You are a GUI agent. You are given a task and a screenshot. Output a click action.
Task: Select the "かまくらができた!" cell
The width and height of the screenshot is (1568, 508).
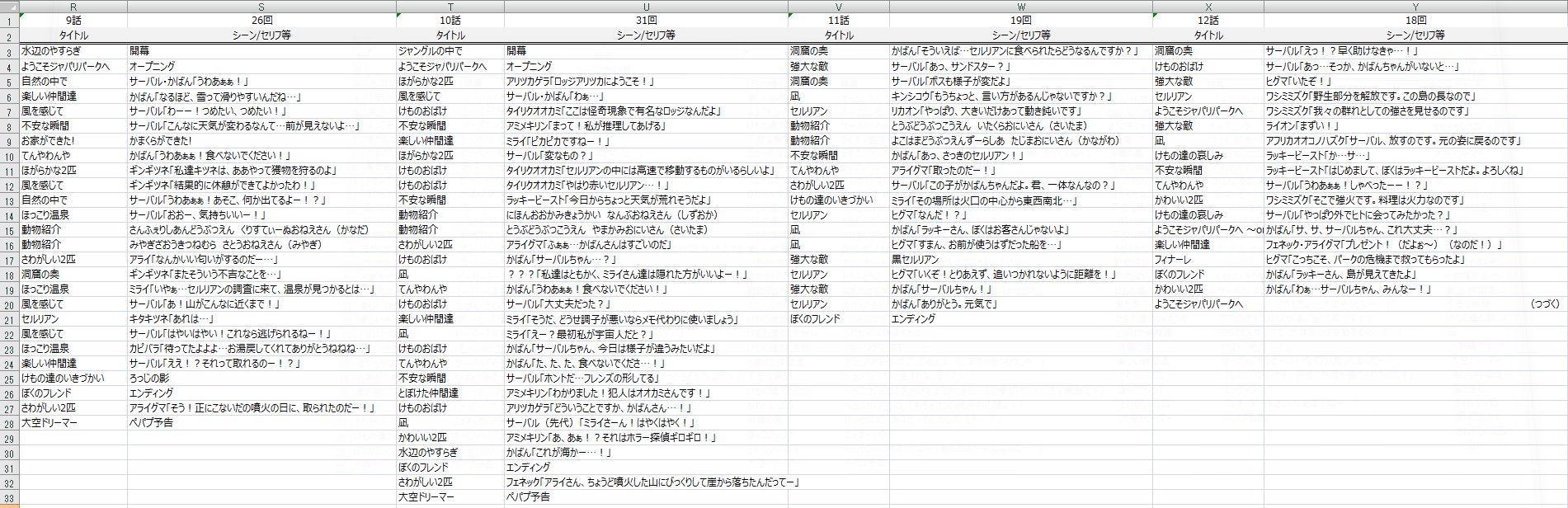(x=261, y=141)
